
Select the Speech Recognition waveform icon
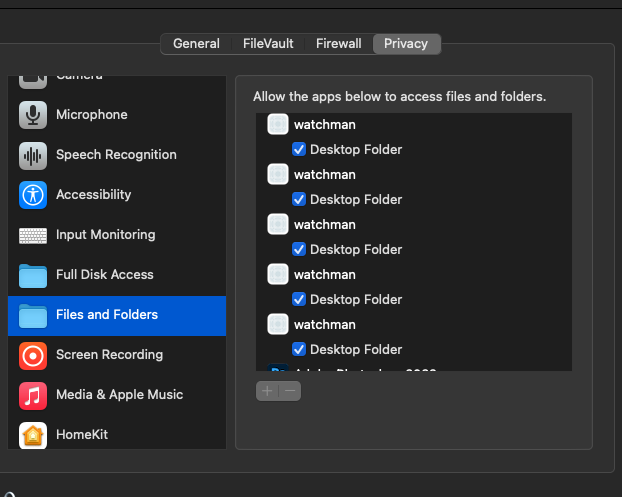click(x=33, y=155)
